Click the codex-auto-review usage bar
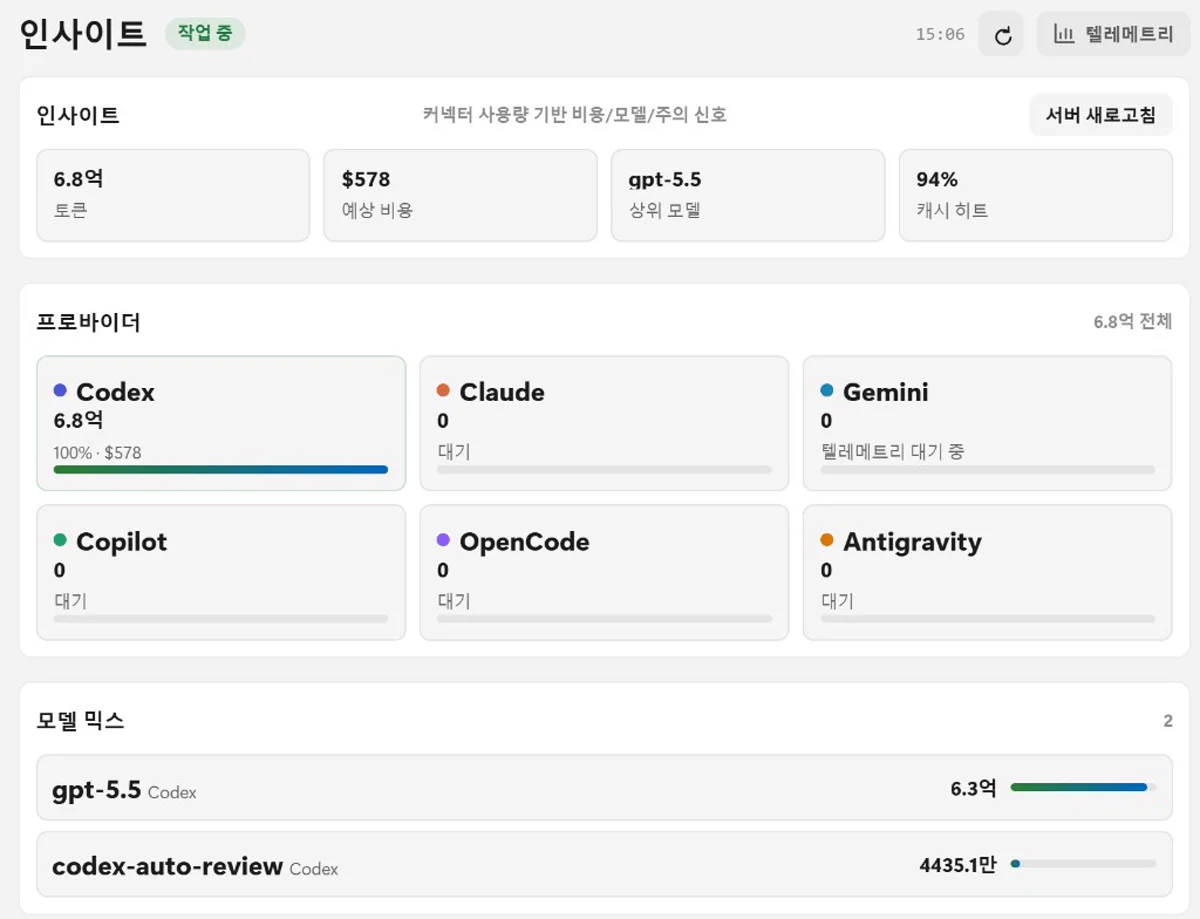Screen dimensions: 1200x919 coord(1084,864)
